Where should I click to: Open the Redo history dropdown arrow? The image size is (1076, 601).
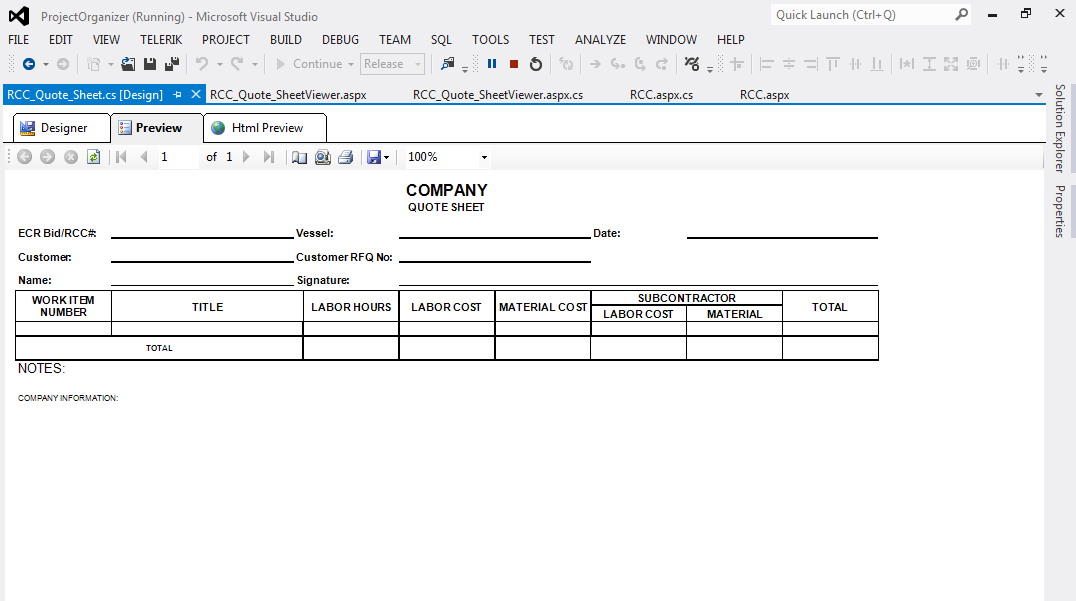click(255, 64)
